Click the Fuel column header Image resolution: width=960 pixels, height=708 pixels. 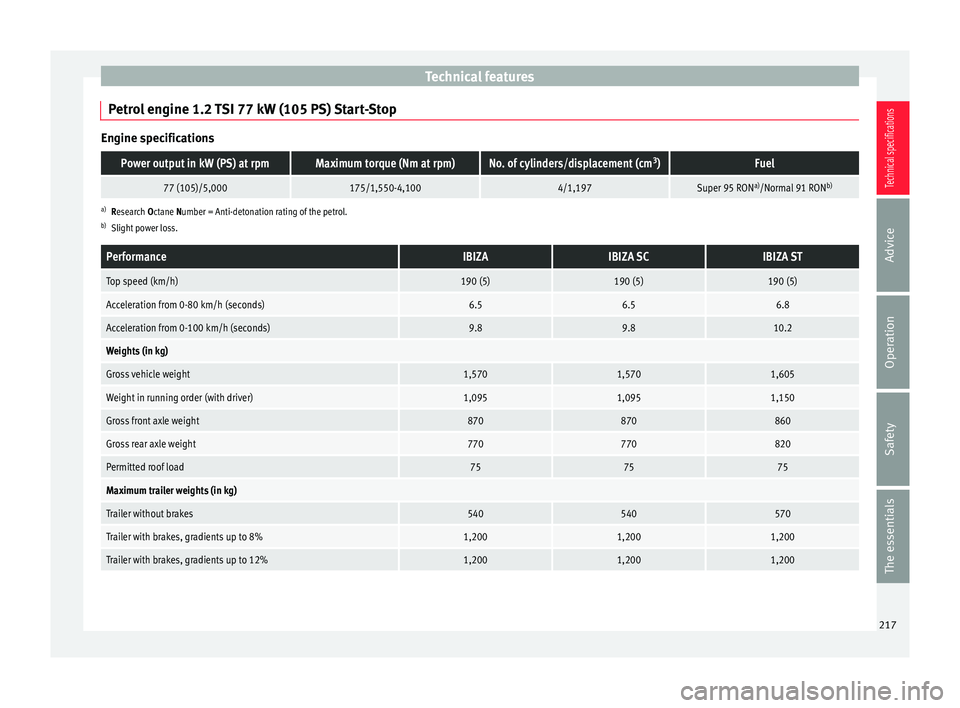point(764,163)
